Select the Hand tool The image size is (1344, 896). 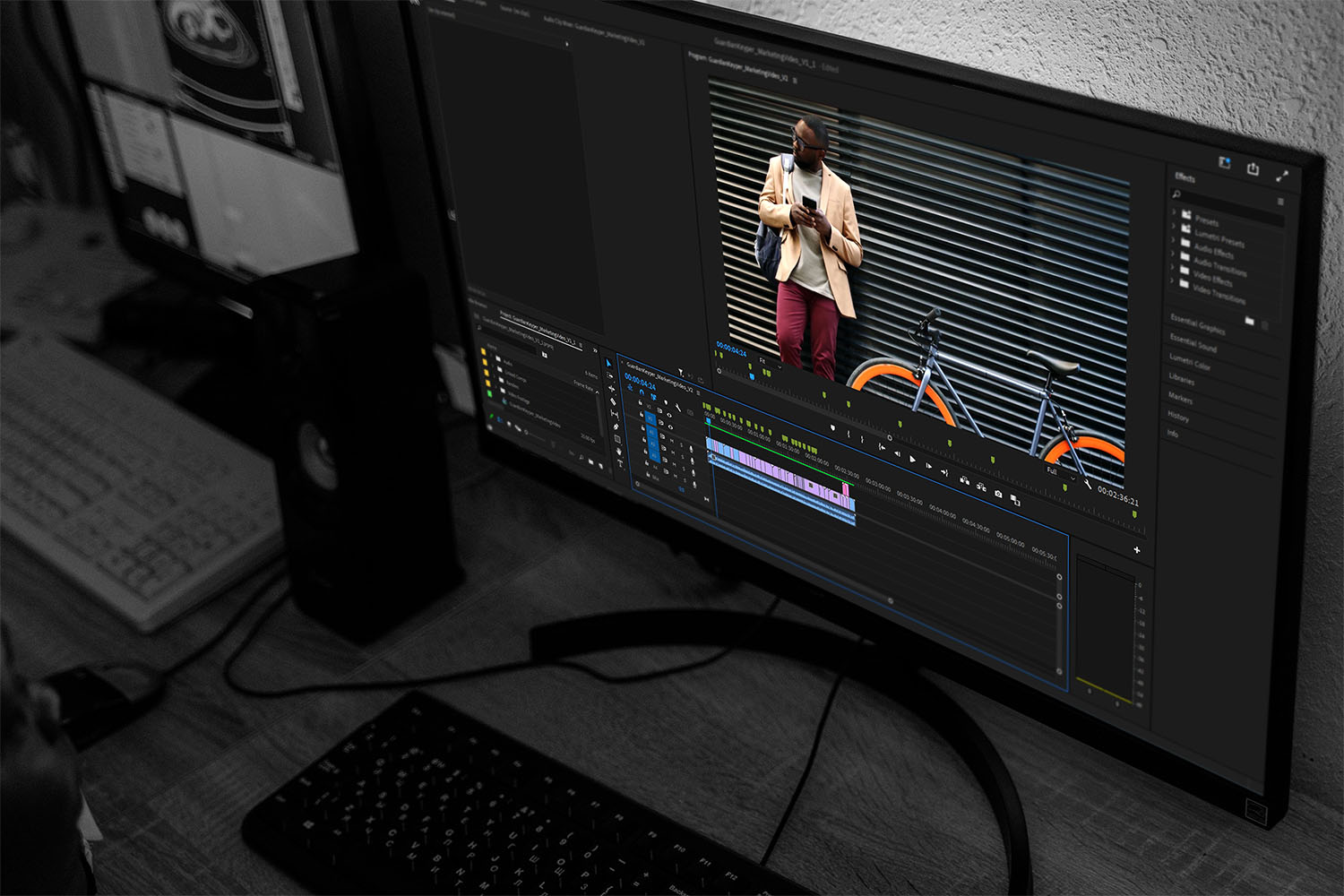[x=619, y=452]
